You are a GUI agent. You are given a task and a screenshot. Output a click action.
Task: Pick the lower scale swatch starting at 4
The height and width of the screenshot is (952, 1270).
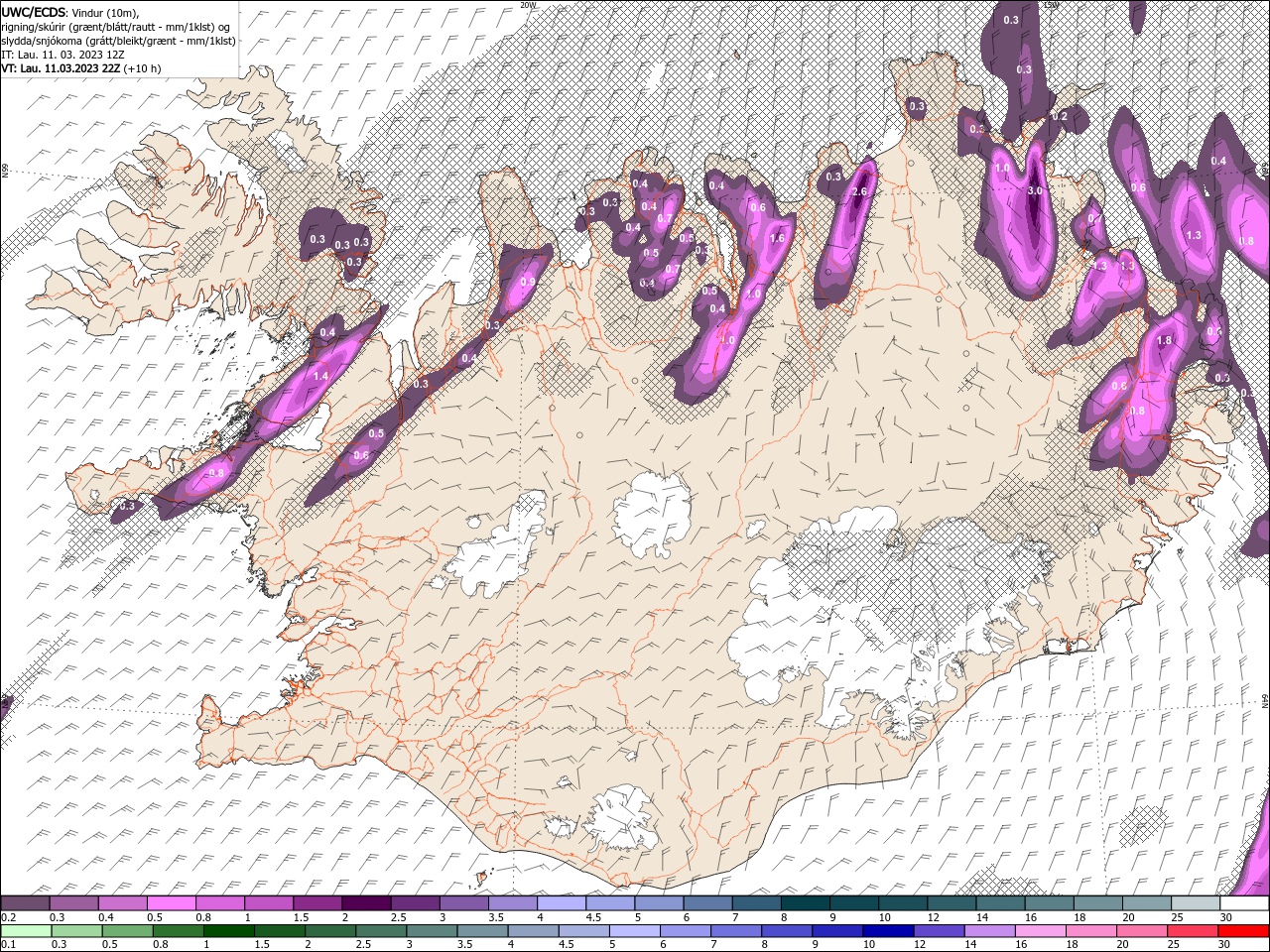(533, 930)
